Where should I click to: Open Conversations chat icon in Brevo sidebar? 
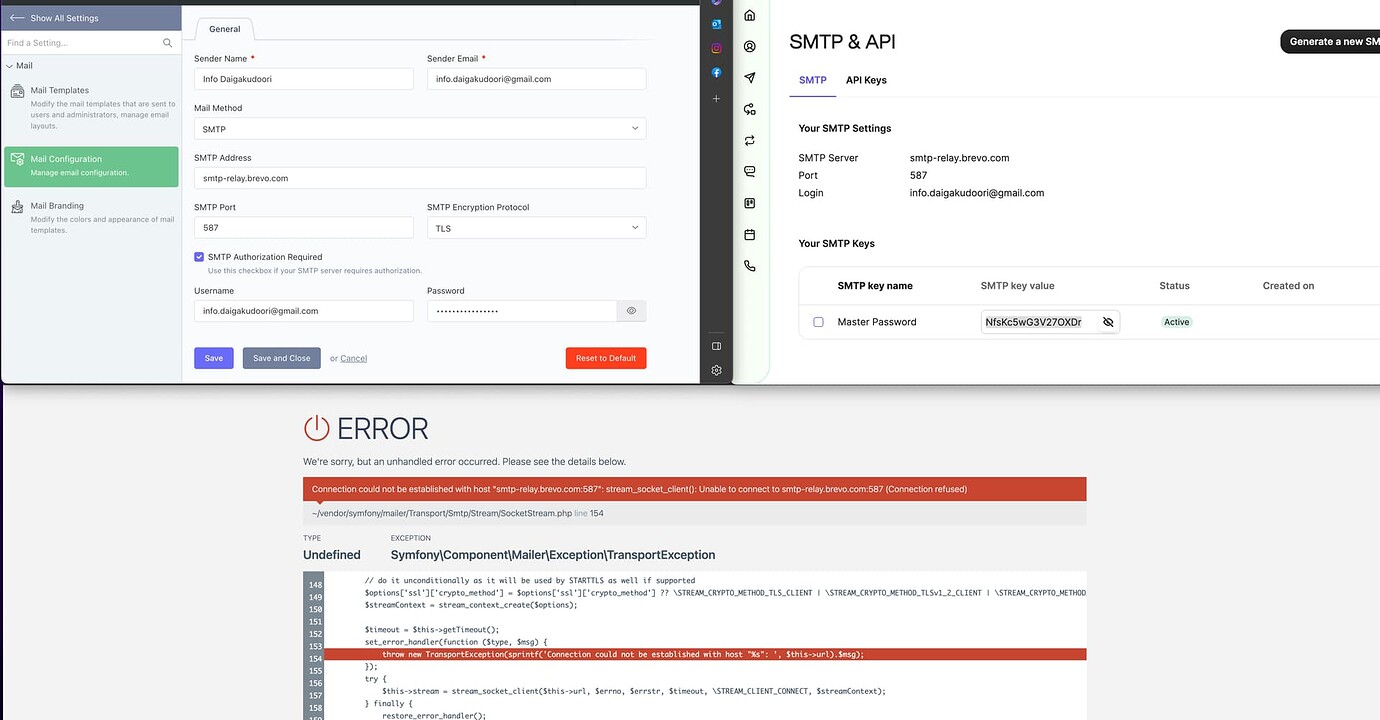coord(749,172)
